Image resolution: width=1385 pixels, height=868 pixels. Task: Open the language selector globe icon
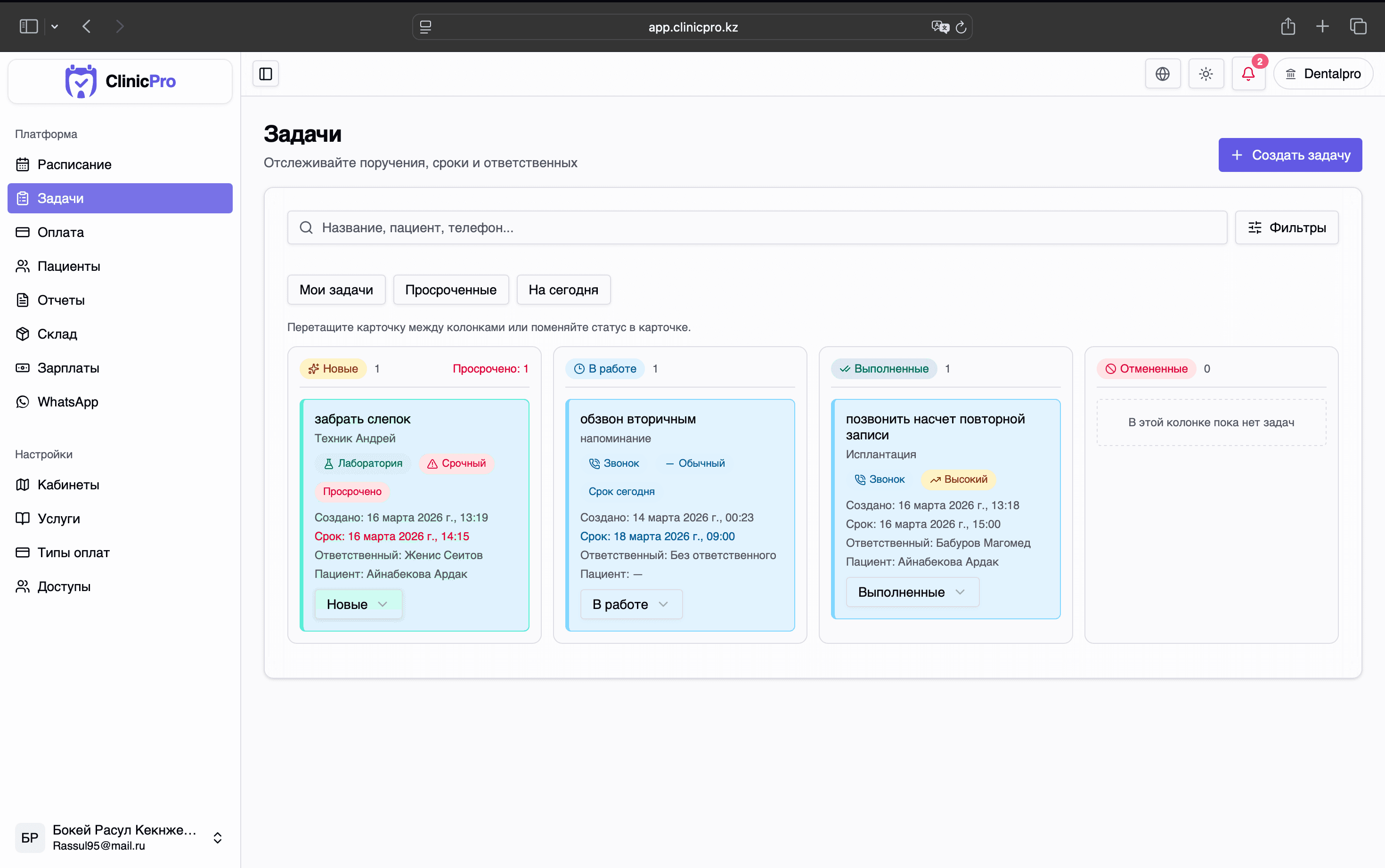click(1162, 73)
